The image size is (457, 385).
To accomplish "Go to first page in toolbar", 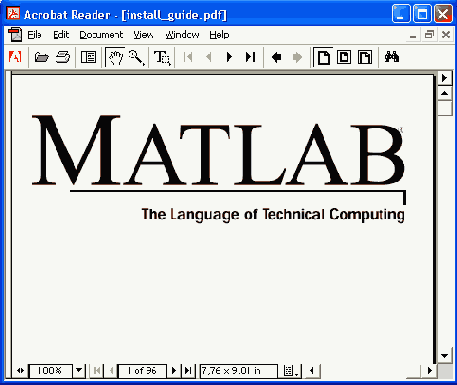I will 188,57.
